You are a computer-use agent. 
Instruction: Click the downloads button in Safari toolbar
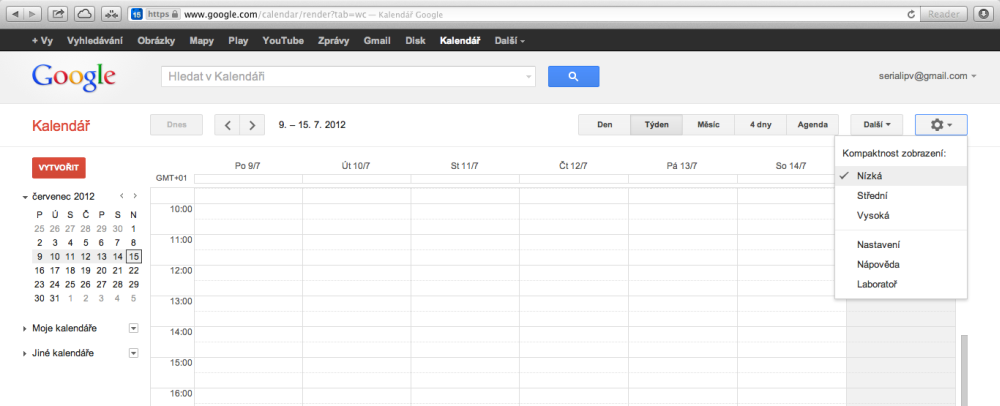(x=982, y=13)
